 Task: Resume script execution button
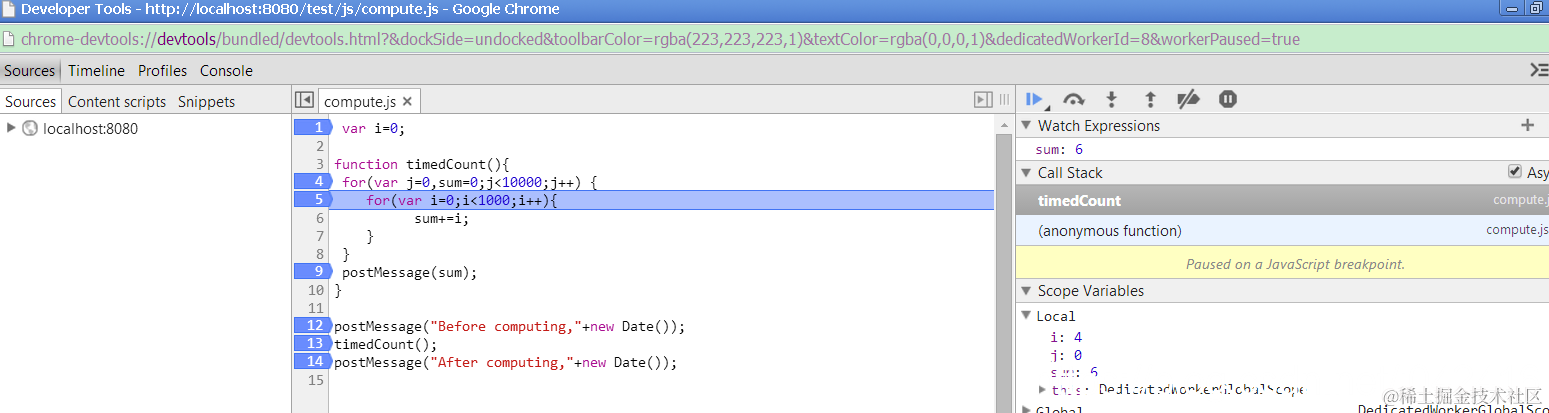coord(1034,99)
